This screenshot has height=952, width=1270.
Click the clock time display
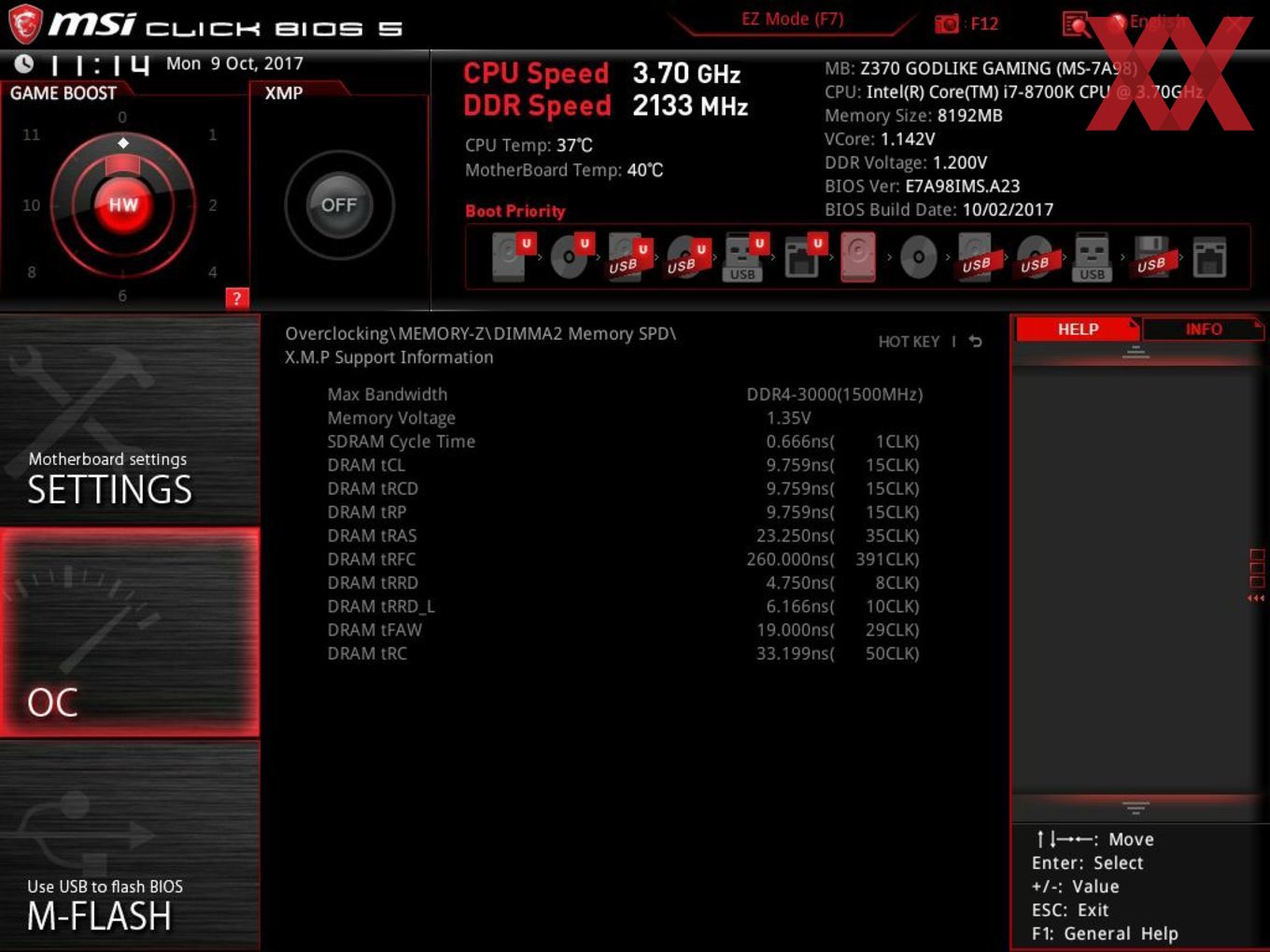tap(100, 64)
